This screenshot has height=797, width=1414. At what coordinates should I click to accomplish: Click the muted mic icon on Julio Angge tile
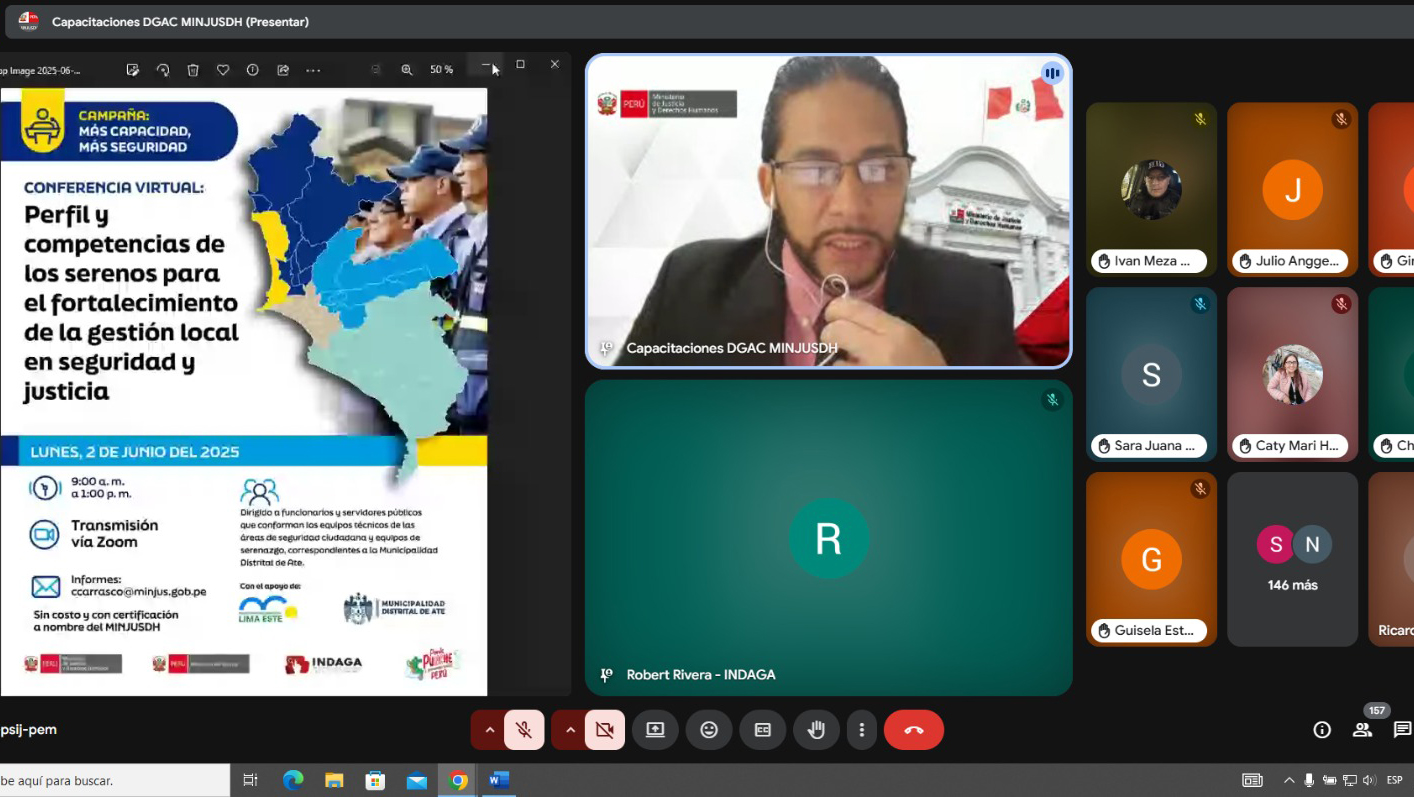point(1341,119)
